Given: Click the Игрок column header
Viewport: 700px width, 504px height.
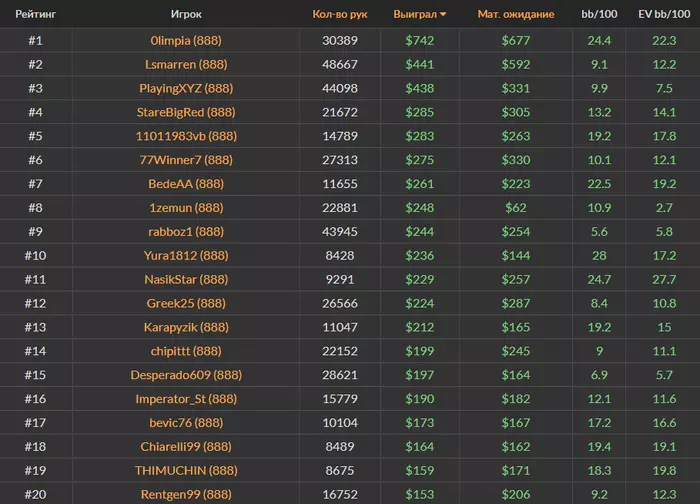Looking at the screenshot, I should pos(186,14).
